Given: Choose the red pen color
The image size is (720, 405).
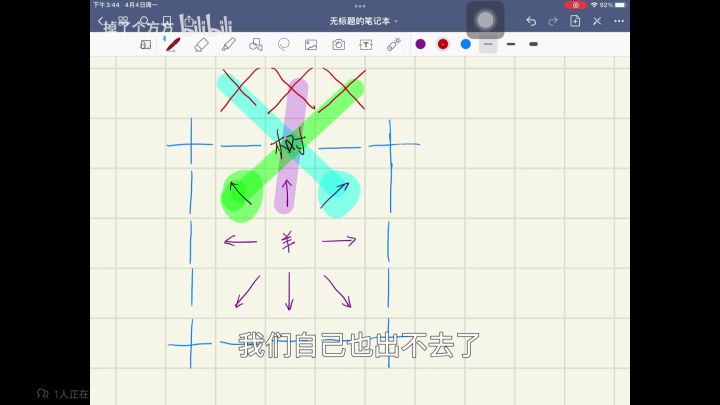Looking at the screenshot, I should coord(443,44).
